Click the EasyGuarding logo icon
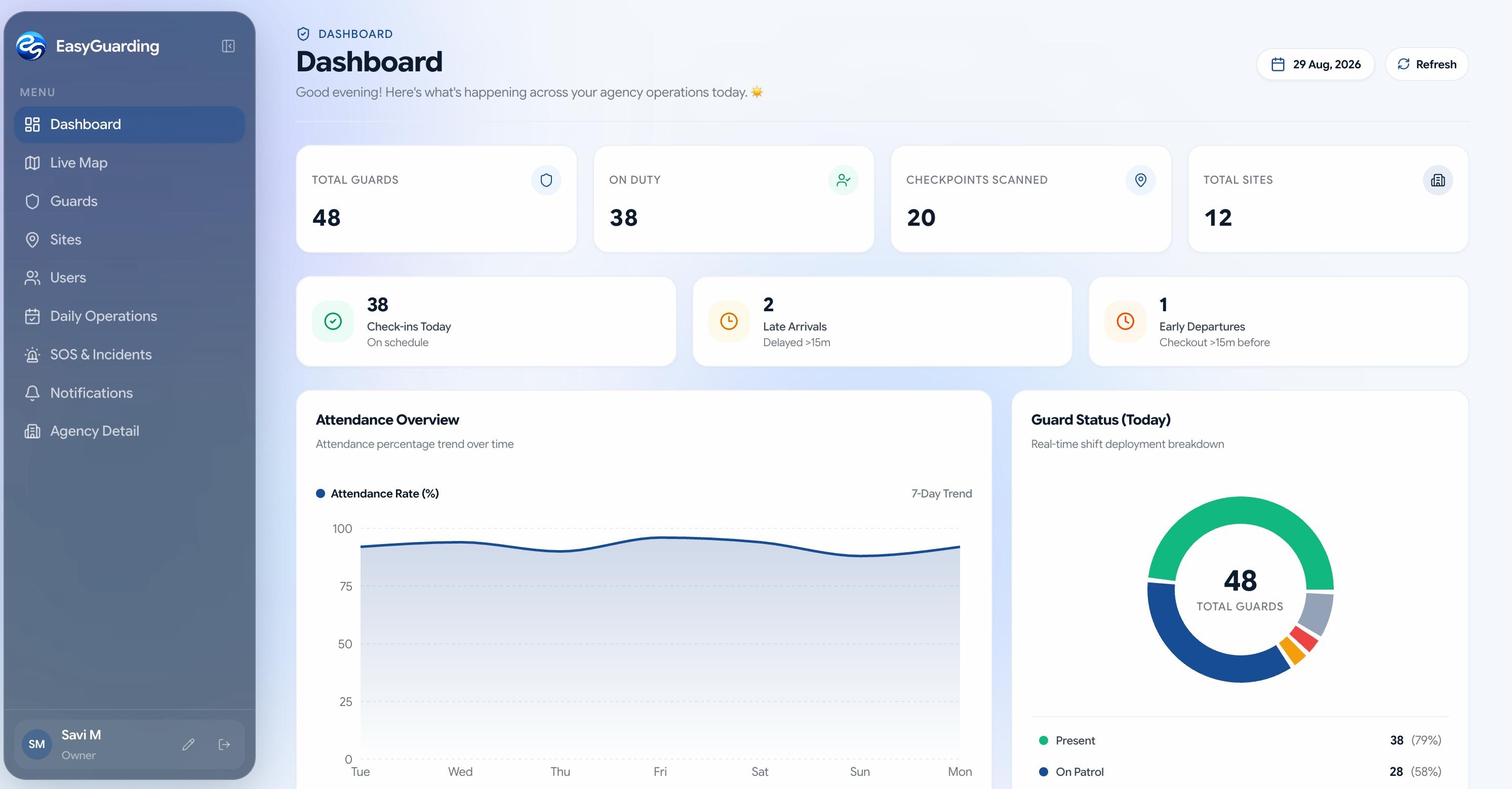Screen dimensions: 1512x789 click(30, 46)
